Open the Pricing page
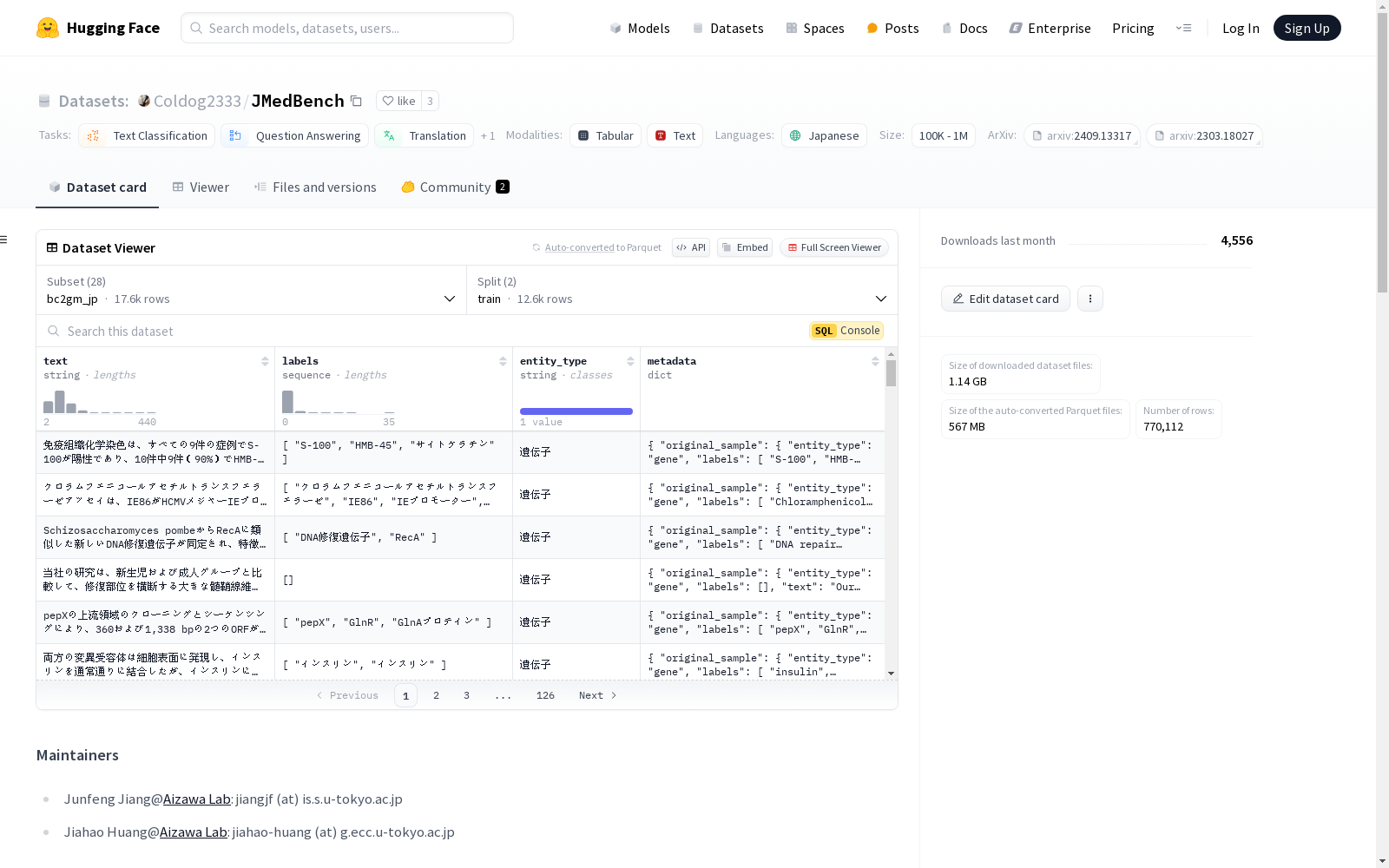 [x=1133, y=28]
